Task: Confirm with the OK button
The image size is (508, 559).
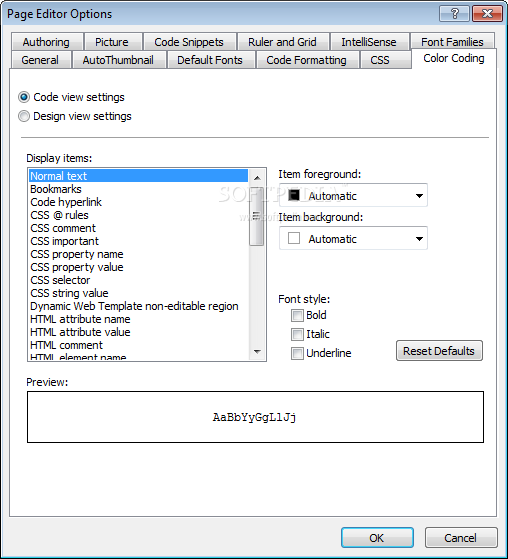Action: [x=377, y=538]
